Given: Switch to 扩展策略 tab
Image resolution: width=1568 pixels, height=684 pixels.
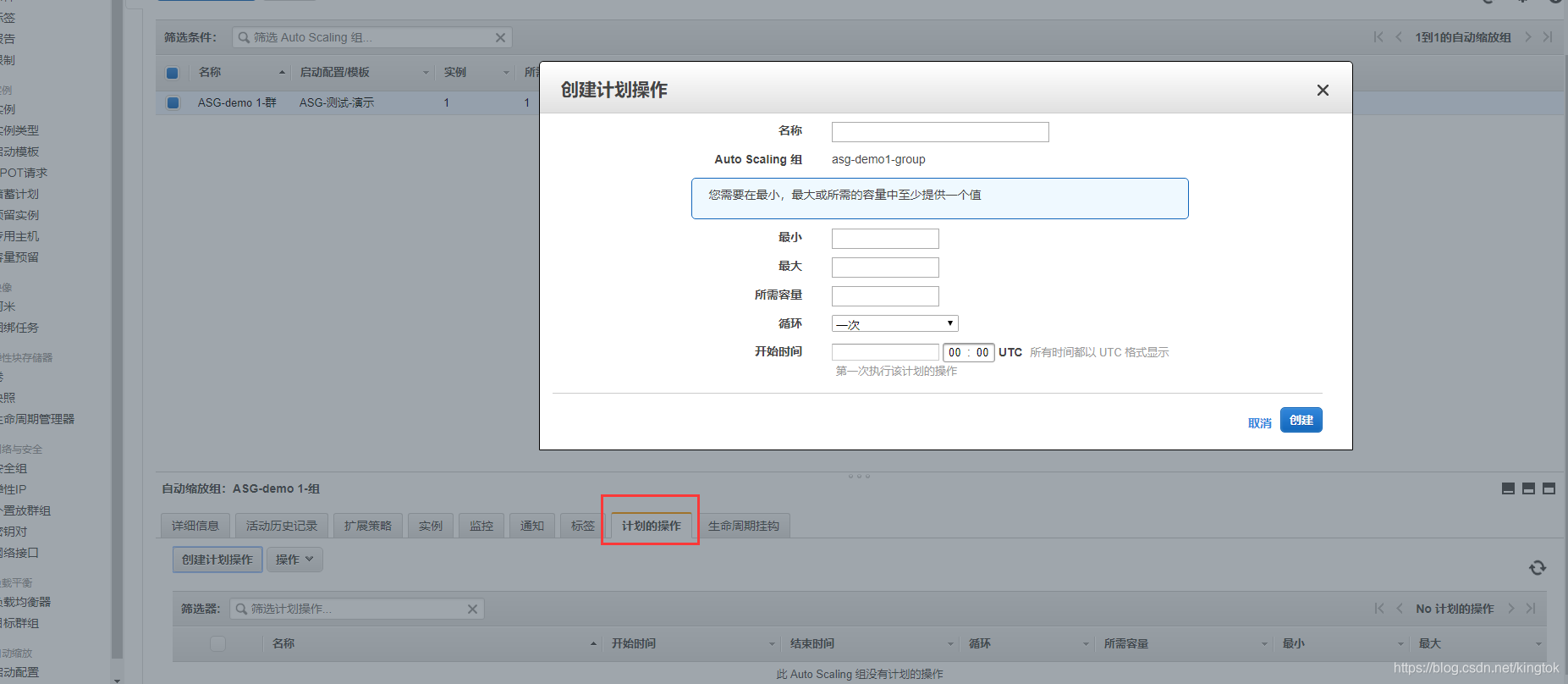Looking at the screenshot, I should point(368,526).
